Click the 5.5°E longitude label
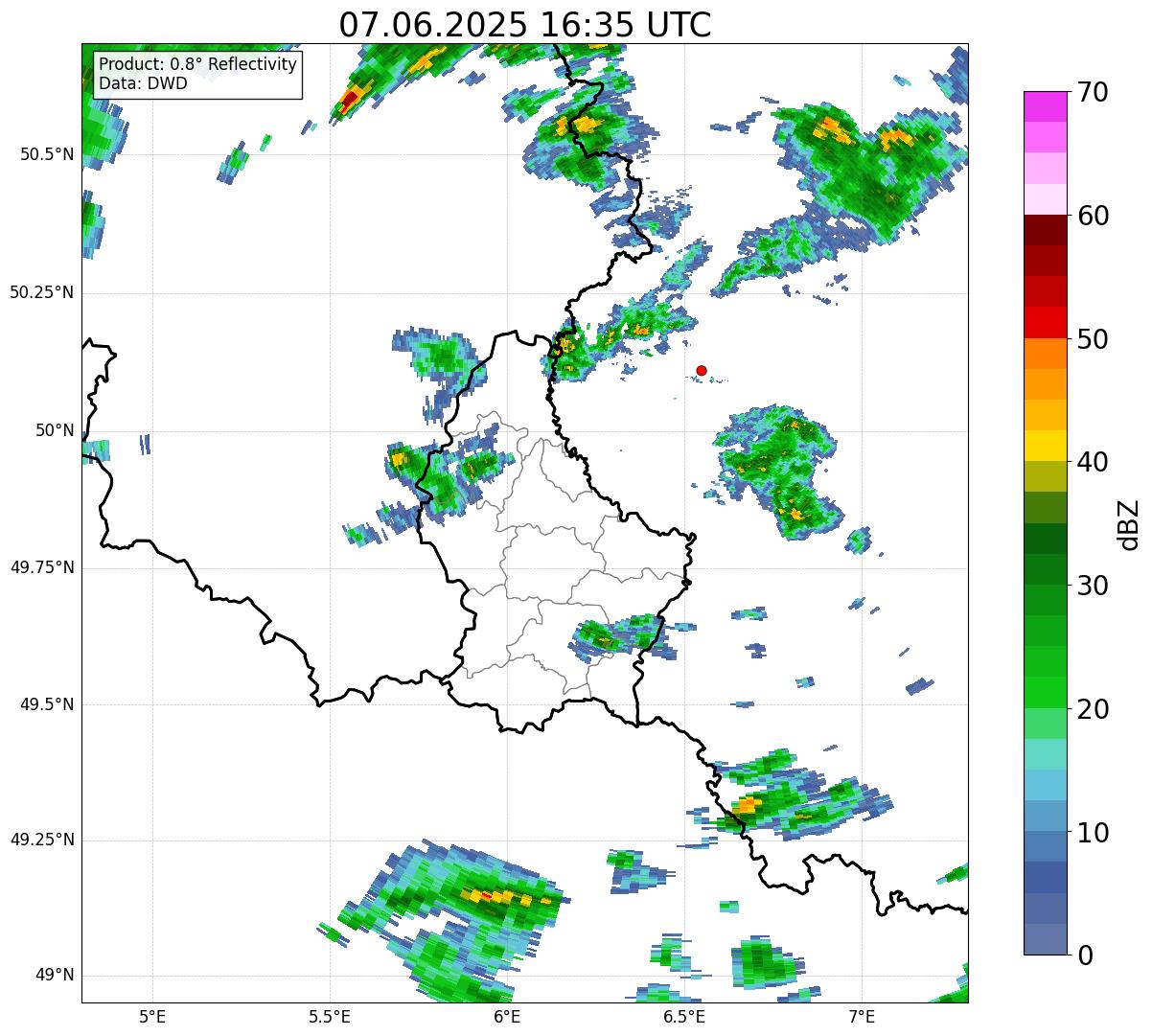 tap(330, 1016)
